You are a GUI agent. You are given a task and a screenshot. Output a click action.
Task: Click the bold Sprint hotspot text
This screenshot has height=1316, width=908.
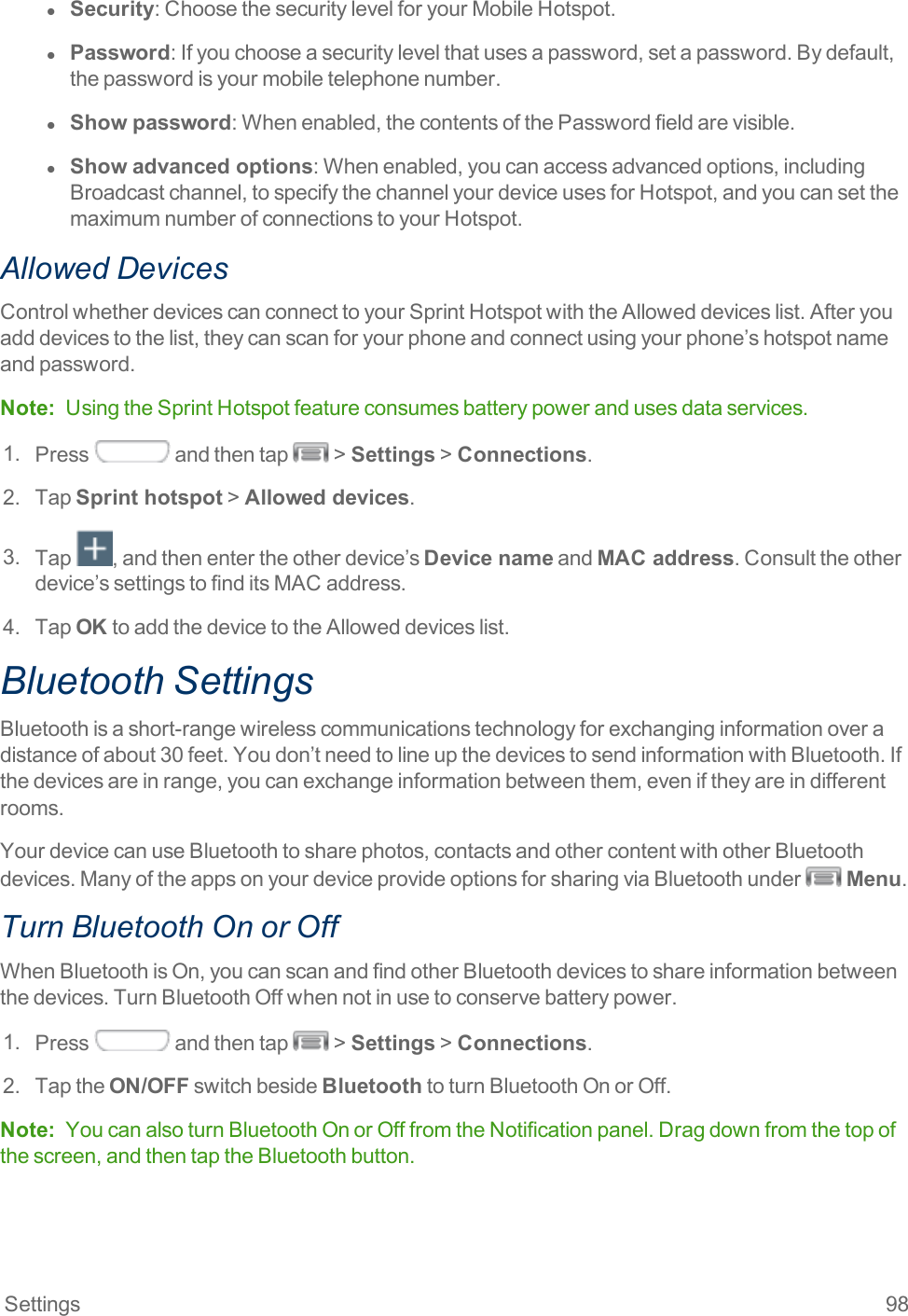[x=149, y=498]
